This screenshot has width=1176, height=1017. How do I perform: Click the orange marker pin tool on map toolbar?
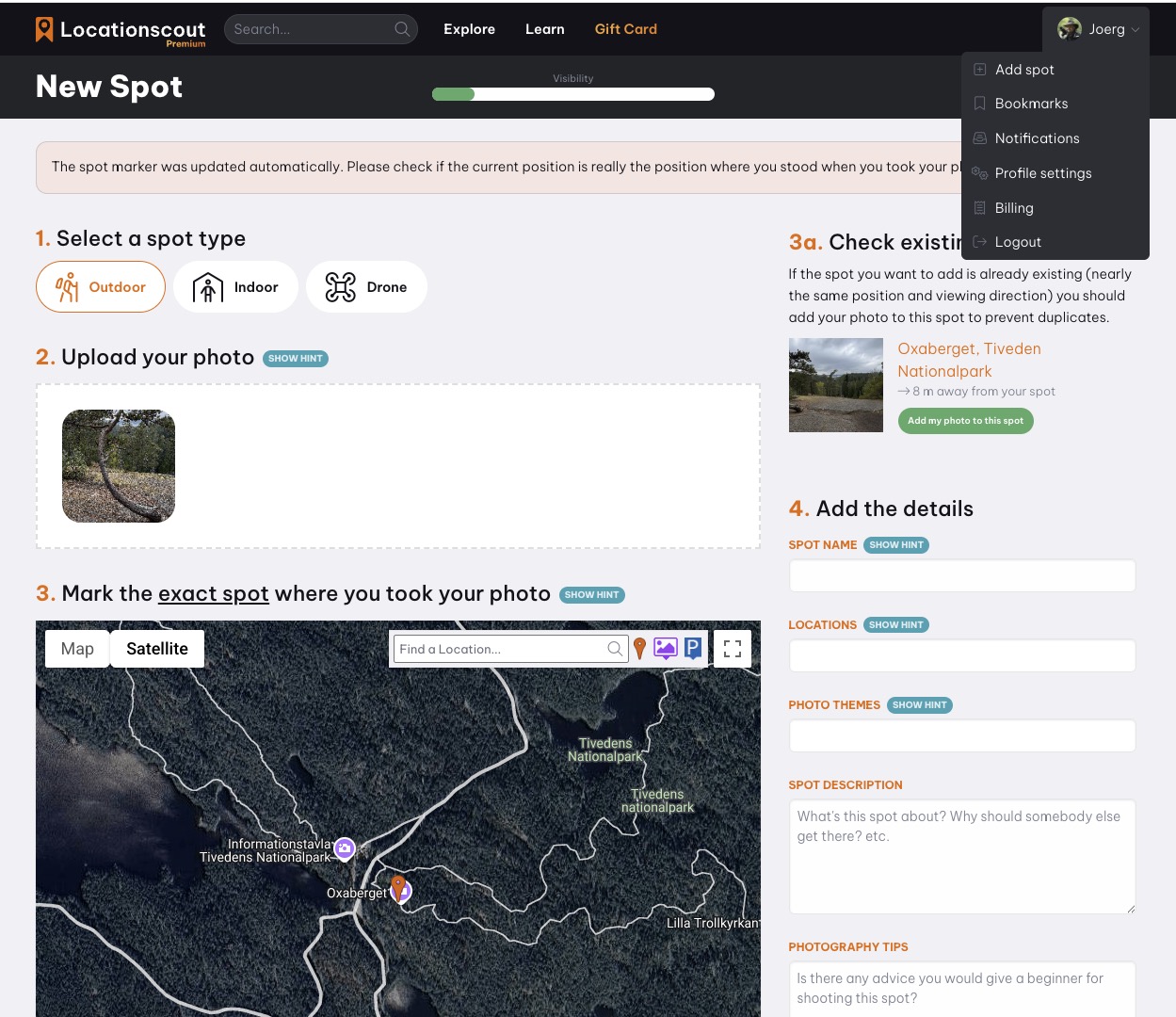(x=640, y=648)
